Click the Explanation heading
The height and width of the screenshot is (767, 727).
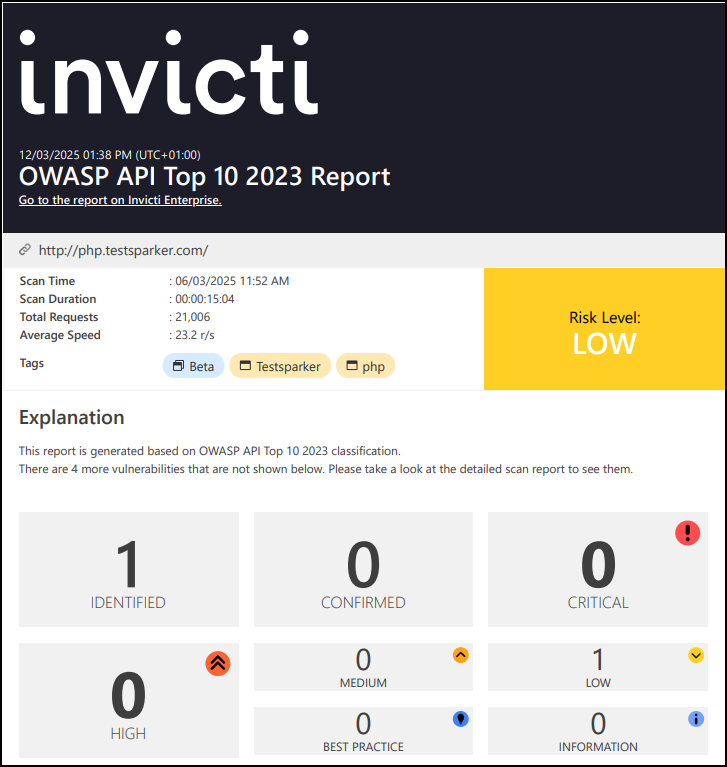coord(71,417)
